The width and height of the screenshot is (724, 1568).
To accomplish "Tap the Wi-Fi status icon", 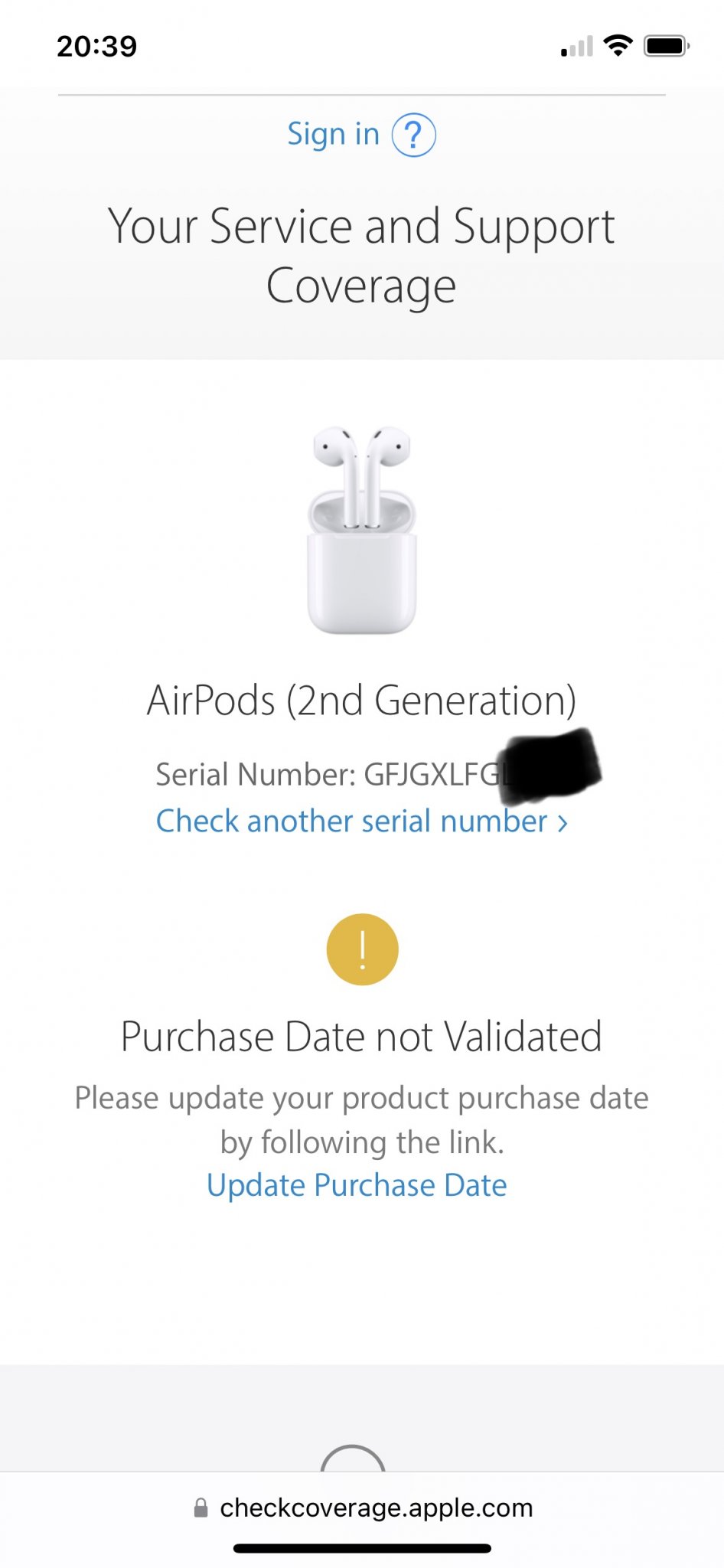I will (618, 46).
